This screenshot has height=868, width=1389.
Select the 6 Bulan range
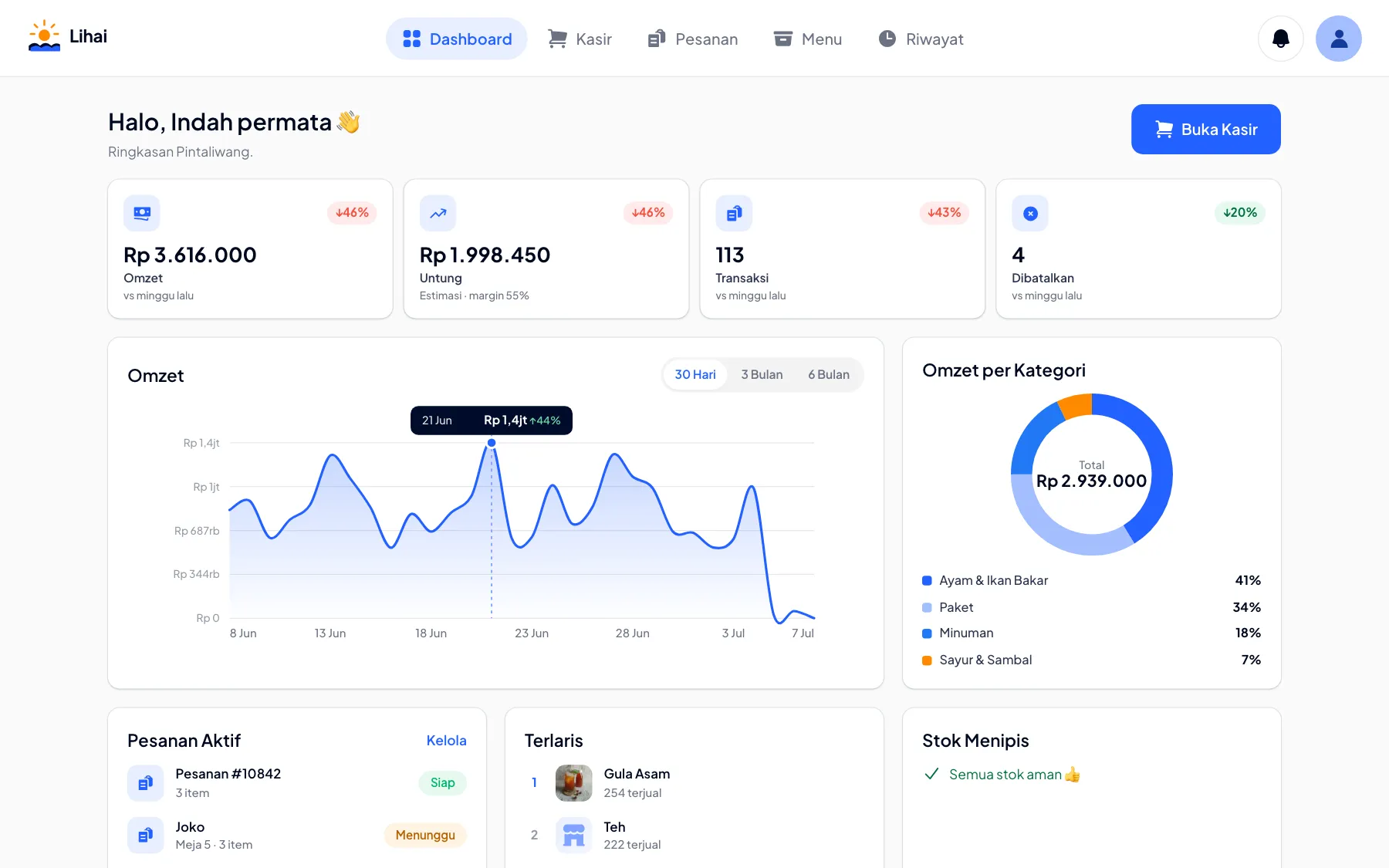tap(829, 375)
